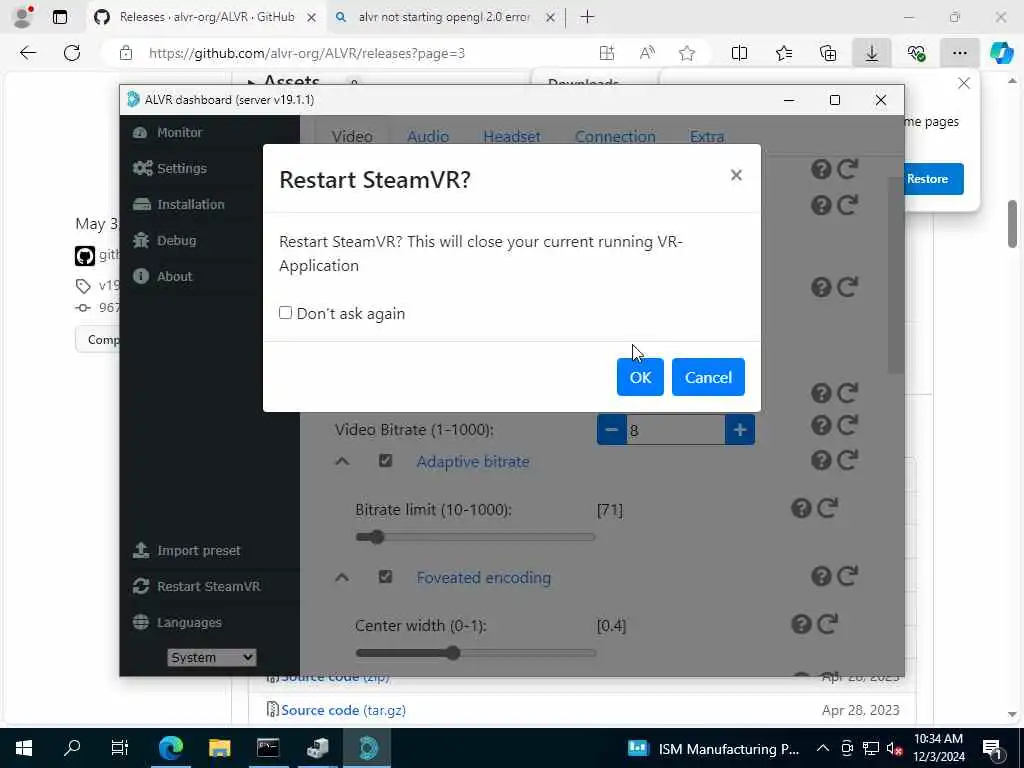Reset Foveated encoding to default
Screen dimensions: 1024x768
coord(847,576)
